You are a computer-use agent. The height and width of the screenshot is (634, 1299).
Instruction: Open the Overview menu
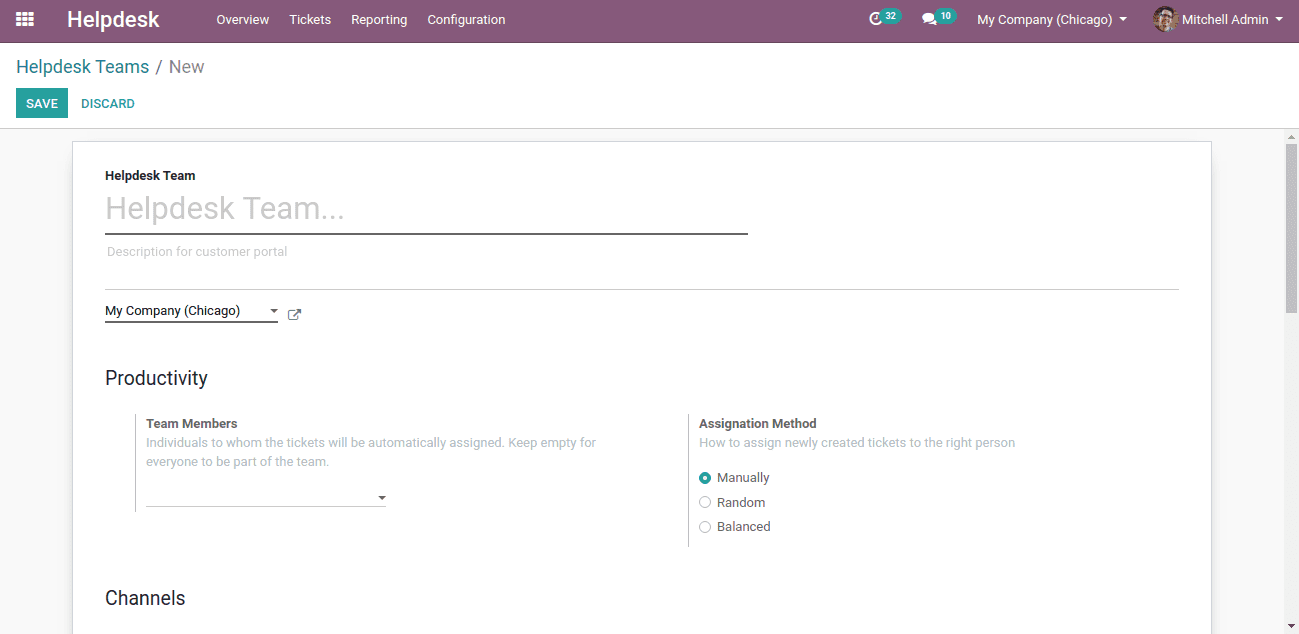243,19
